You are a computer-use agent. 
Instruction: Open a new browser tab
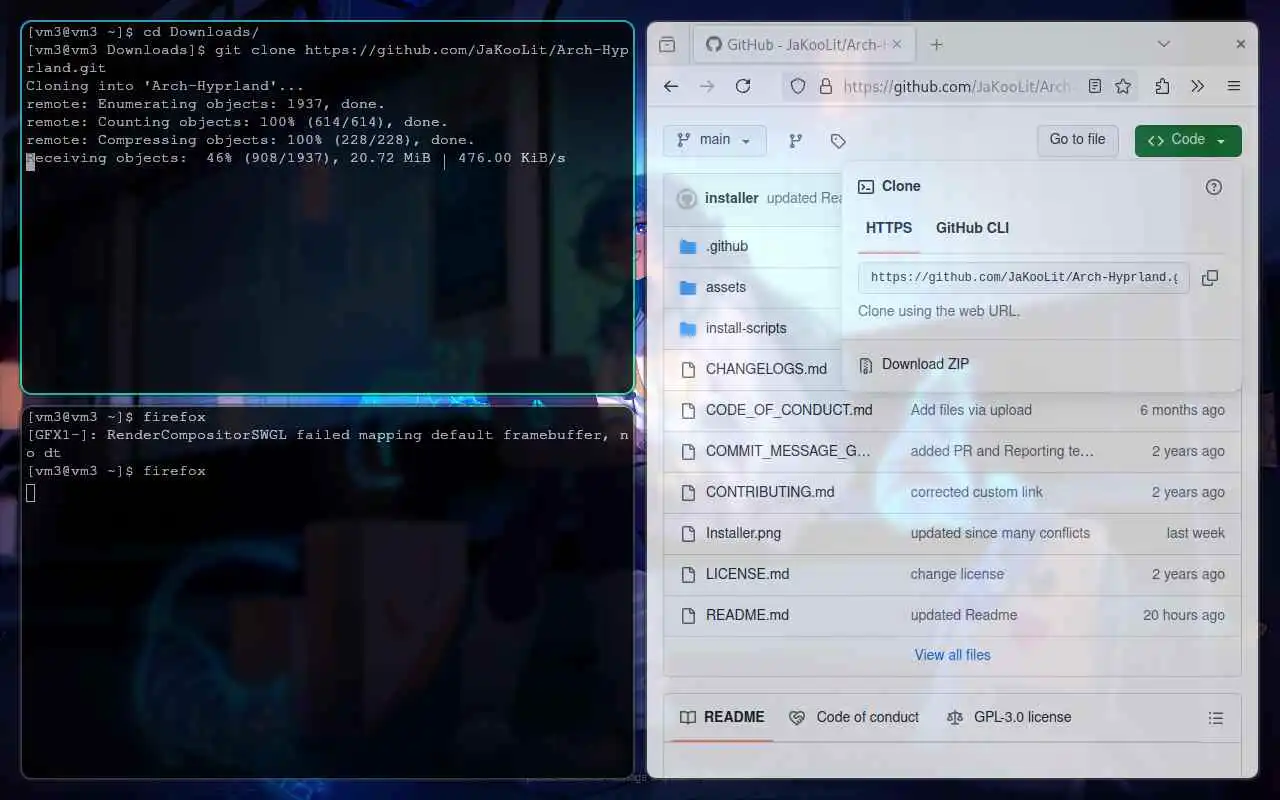[x=936, y=44]
